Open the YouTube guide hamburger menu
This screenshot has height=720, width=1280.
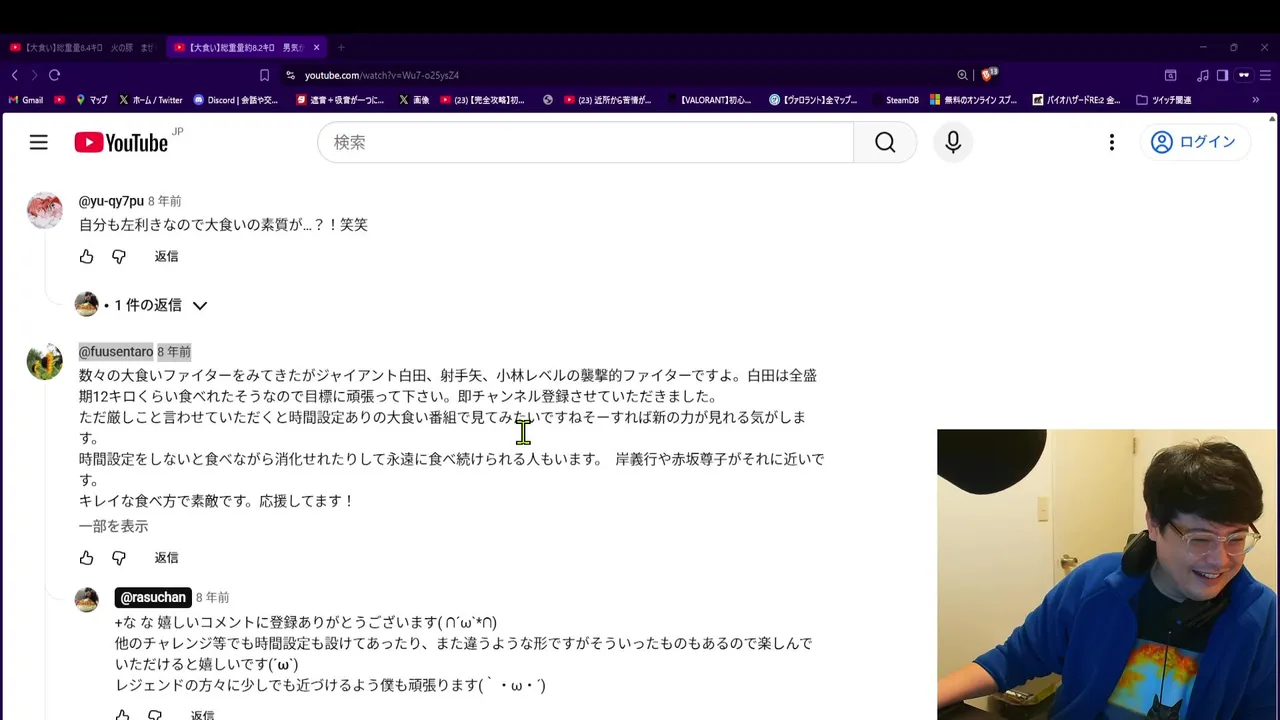(x=38, y=142)
